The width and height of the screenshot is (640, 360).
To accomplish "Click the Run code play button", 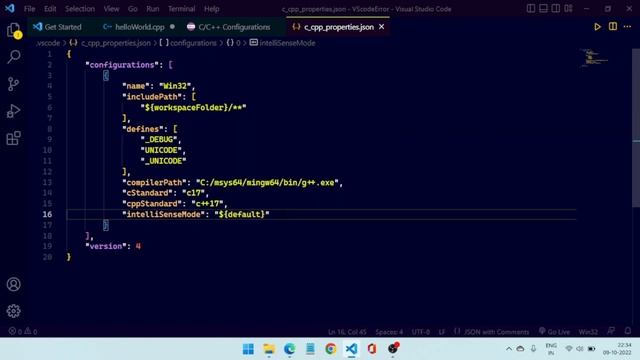I will [x=597, y=27].
